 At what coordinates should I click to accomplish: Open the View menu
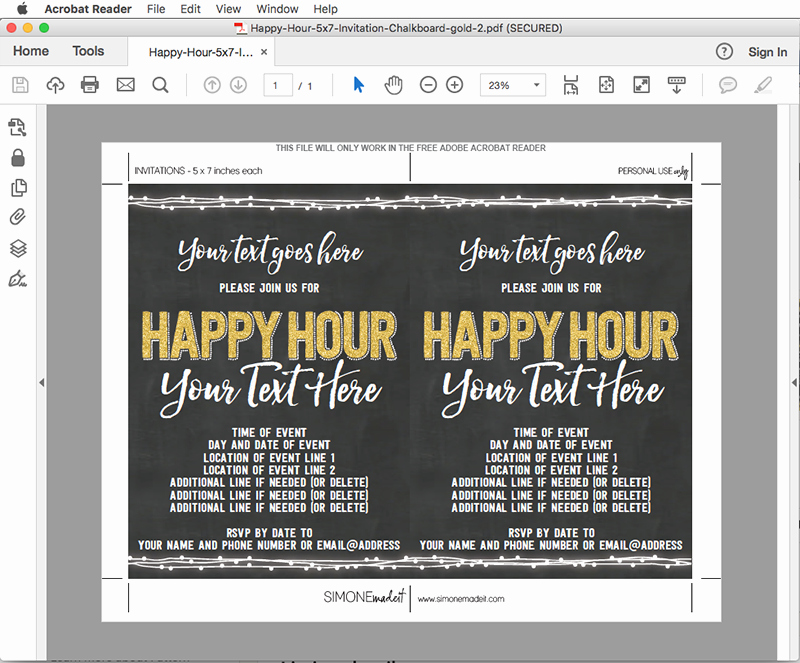pyautogui.click(x=228, y=9)
